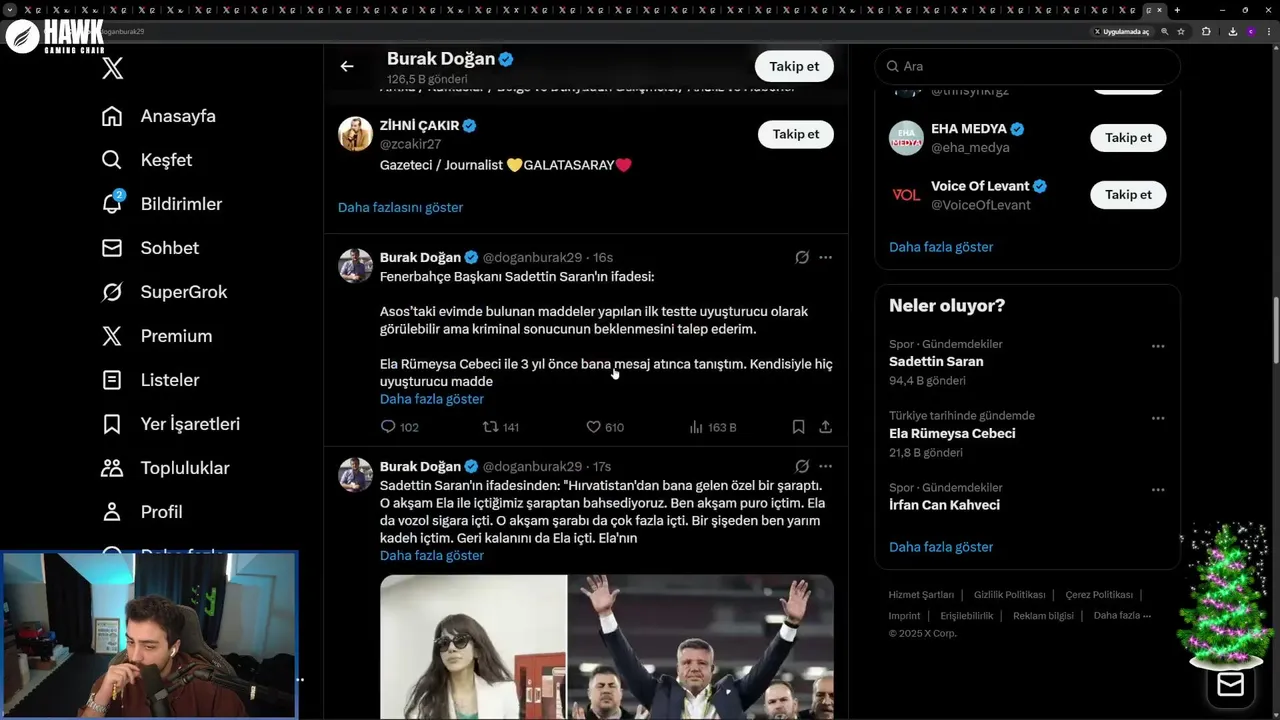
Task: Expand Daha fazla footer menu
Action: point(1122,616)
